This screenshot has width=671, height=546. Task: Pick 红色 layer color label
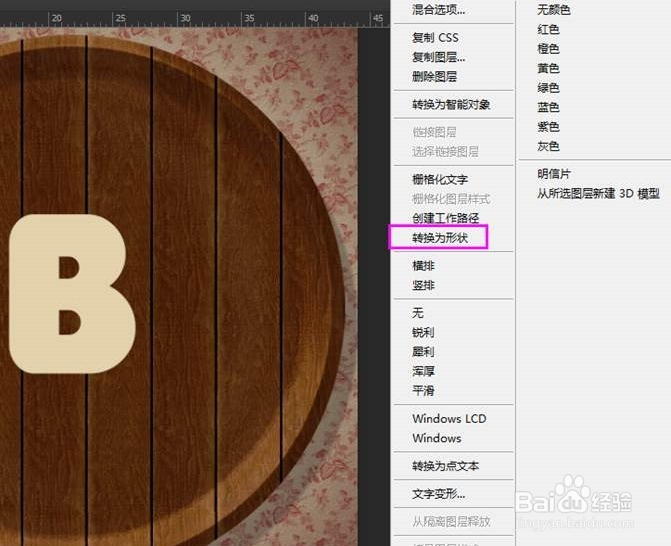548,30
